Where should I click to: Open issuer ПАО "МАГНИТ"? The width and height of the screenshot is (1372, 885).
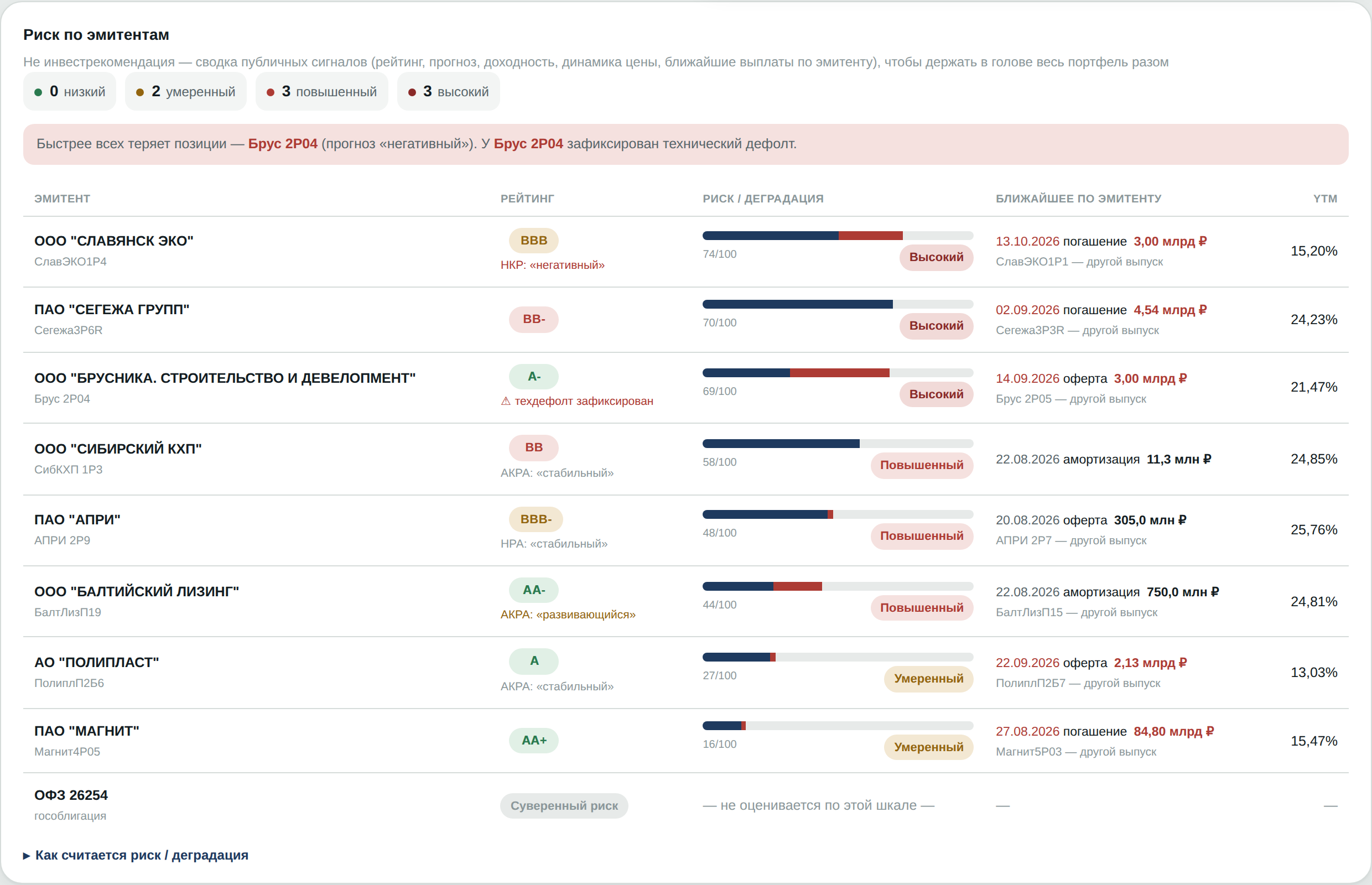coord(87,731)
